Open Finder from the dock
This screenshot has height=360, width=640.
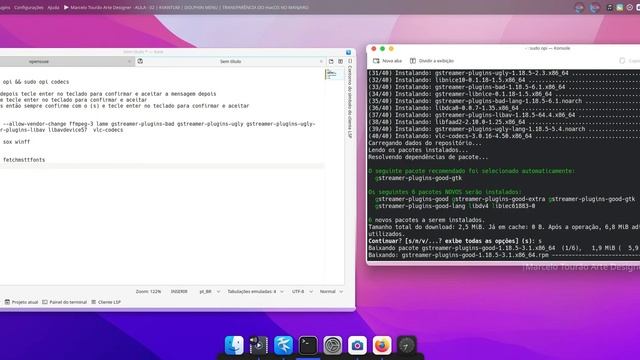pos(234,345)
